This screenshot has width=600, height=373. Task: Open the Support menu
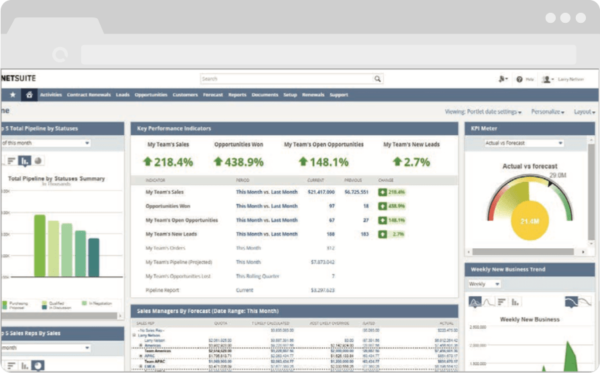pos(339,95)
